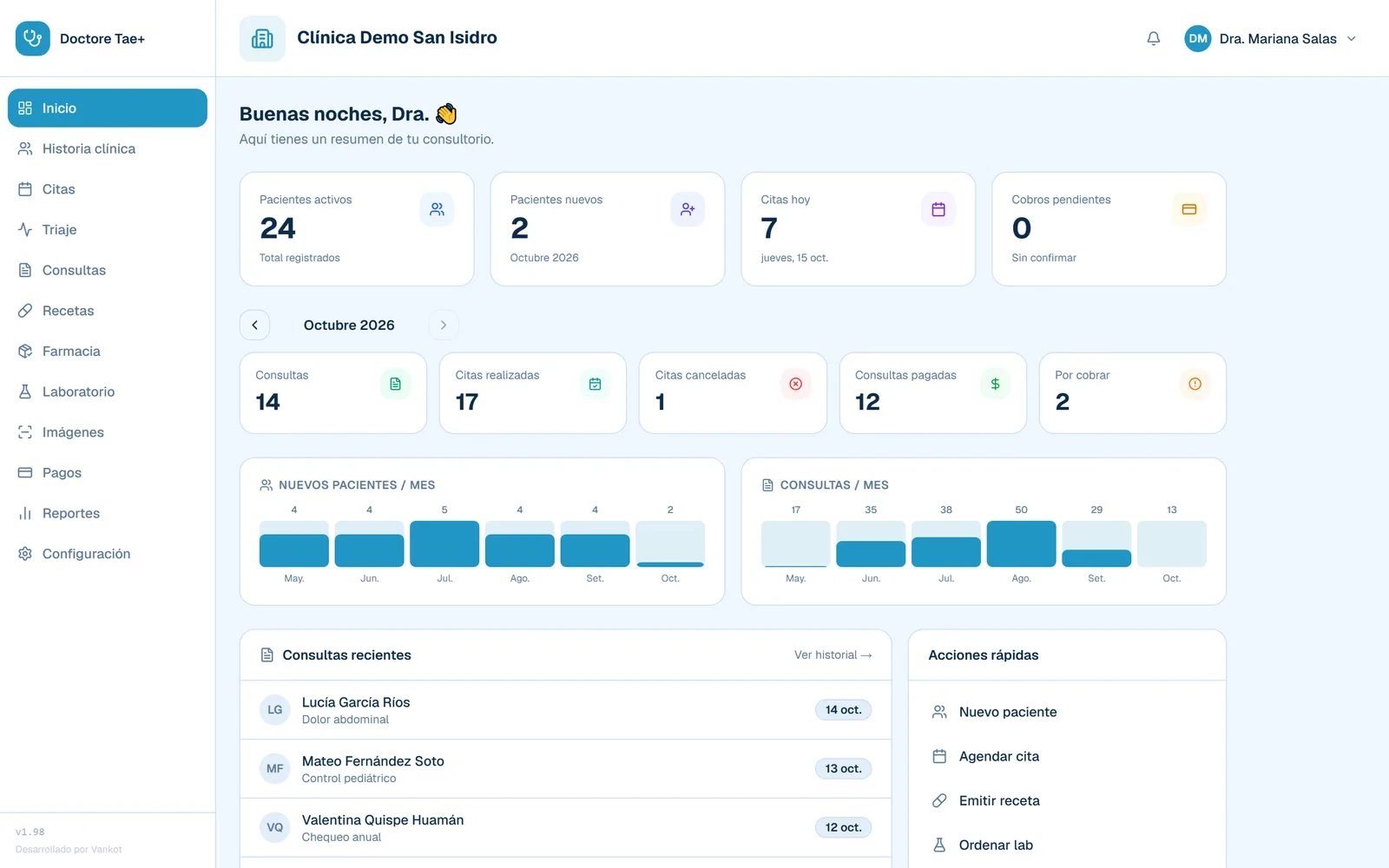Click the LG avatar for Lucía García
Screen dimensions: 1389x868
pyautogui.click(x=275, y=710)
